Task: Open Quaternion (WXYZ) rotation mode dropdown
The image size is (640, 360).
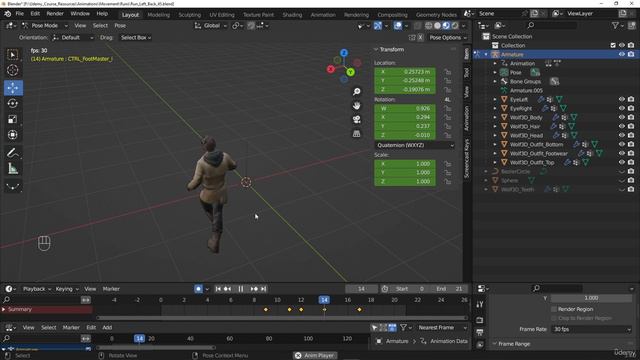Action: point(414,145)
